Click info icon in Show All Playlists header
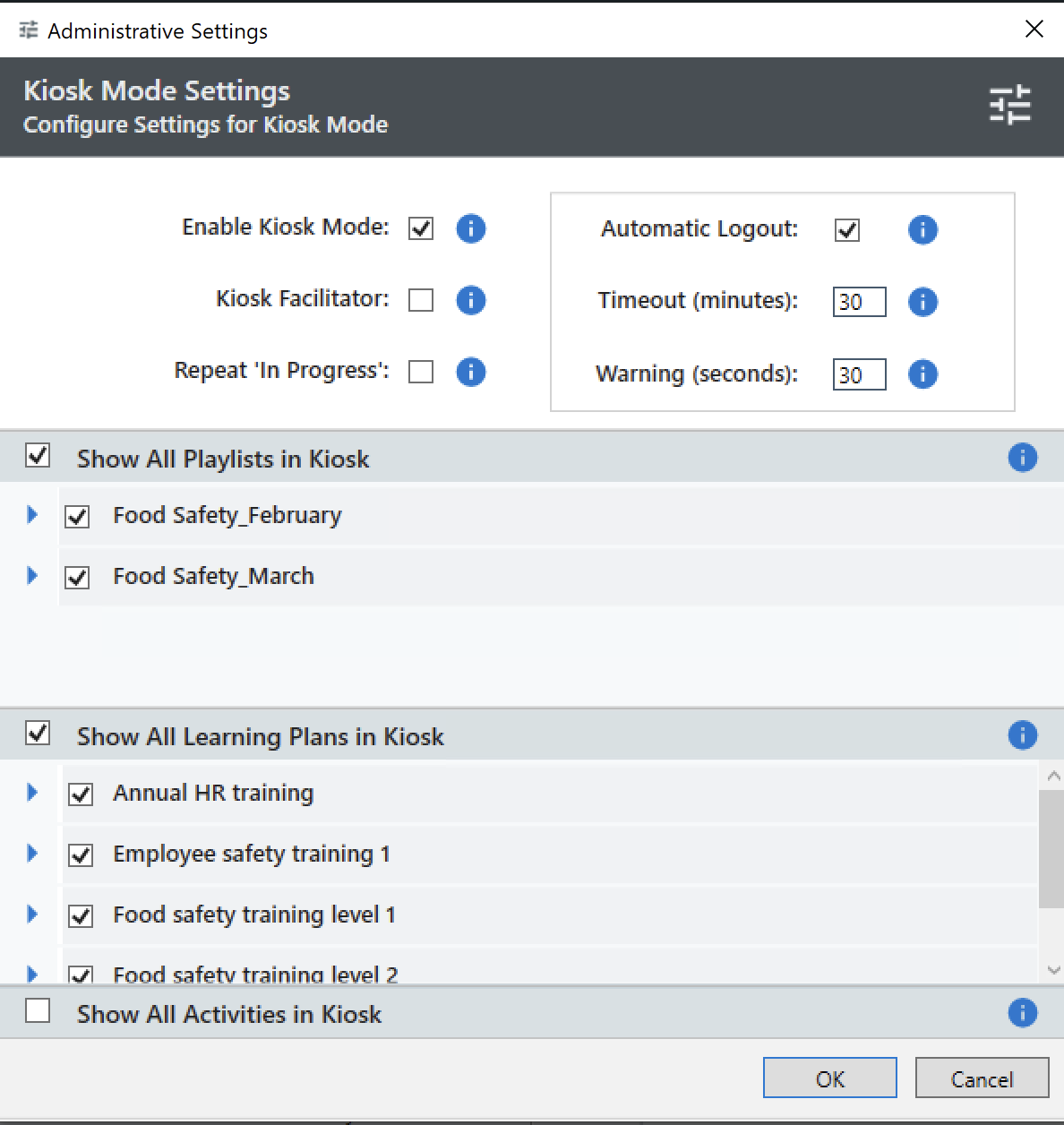This screenshot has height=1125, width=1064. (1022, 458)
